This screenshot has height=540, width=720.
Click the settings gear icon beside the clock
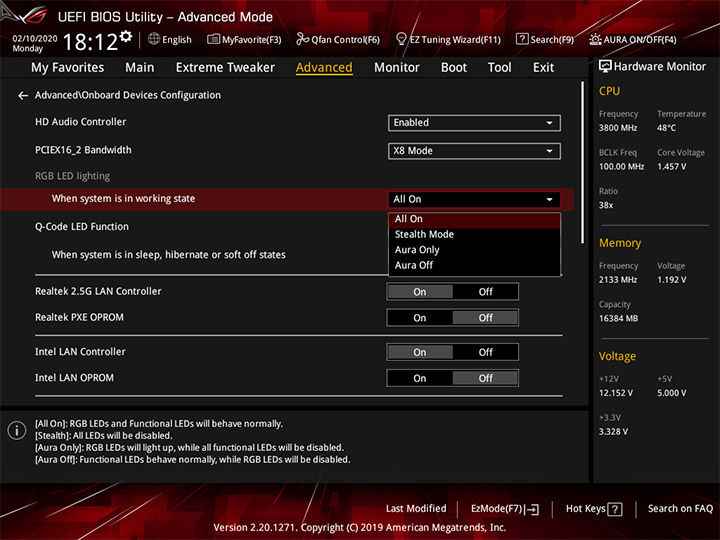click(x=125, y=38)
